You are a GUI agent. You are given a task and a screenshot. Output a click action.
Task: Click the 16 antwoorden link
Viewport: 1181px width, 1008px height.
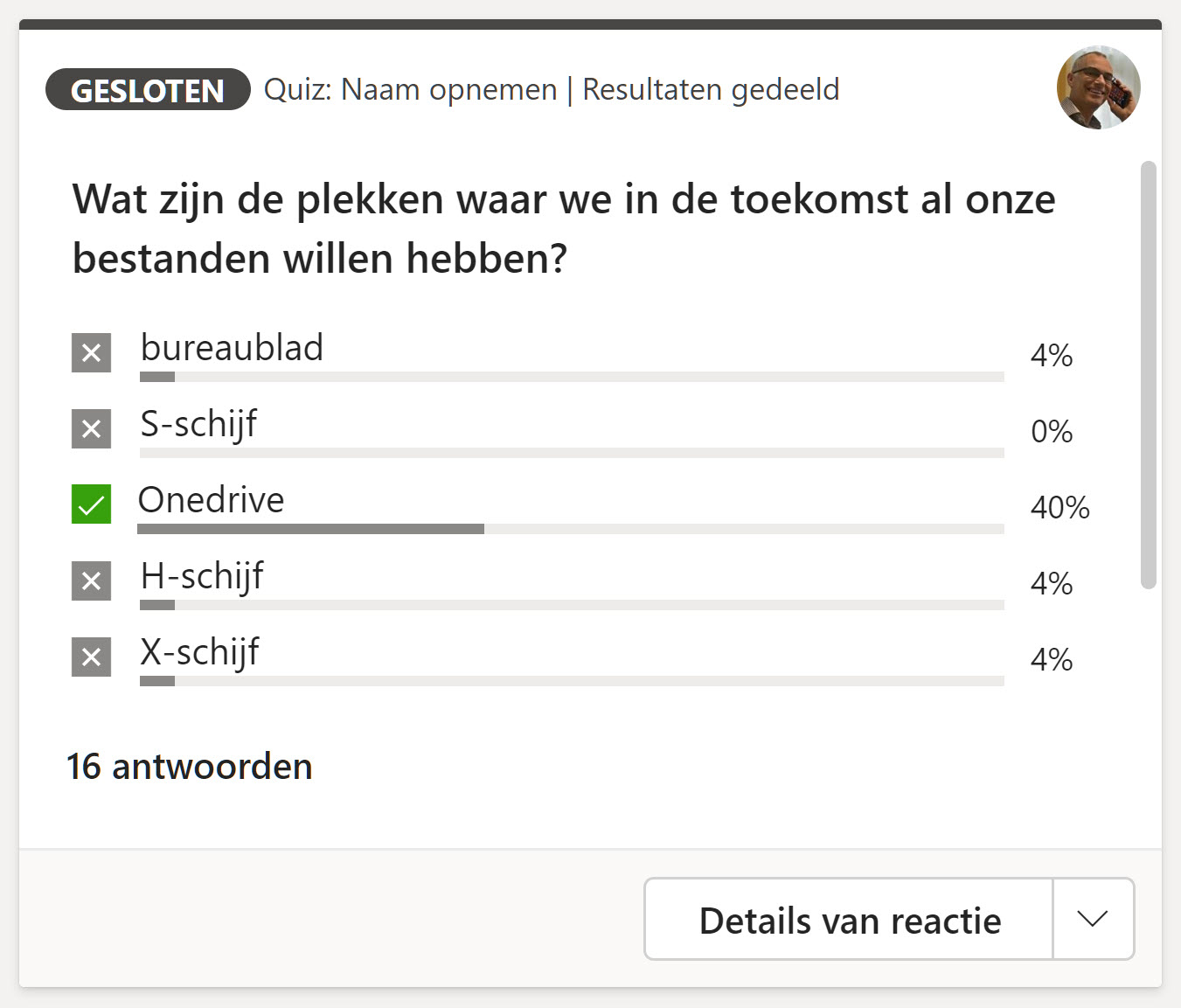[x=190, y=766]
